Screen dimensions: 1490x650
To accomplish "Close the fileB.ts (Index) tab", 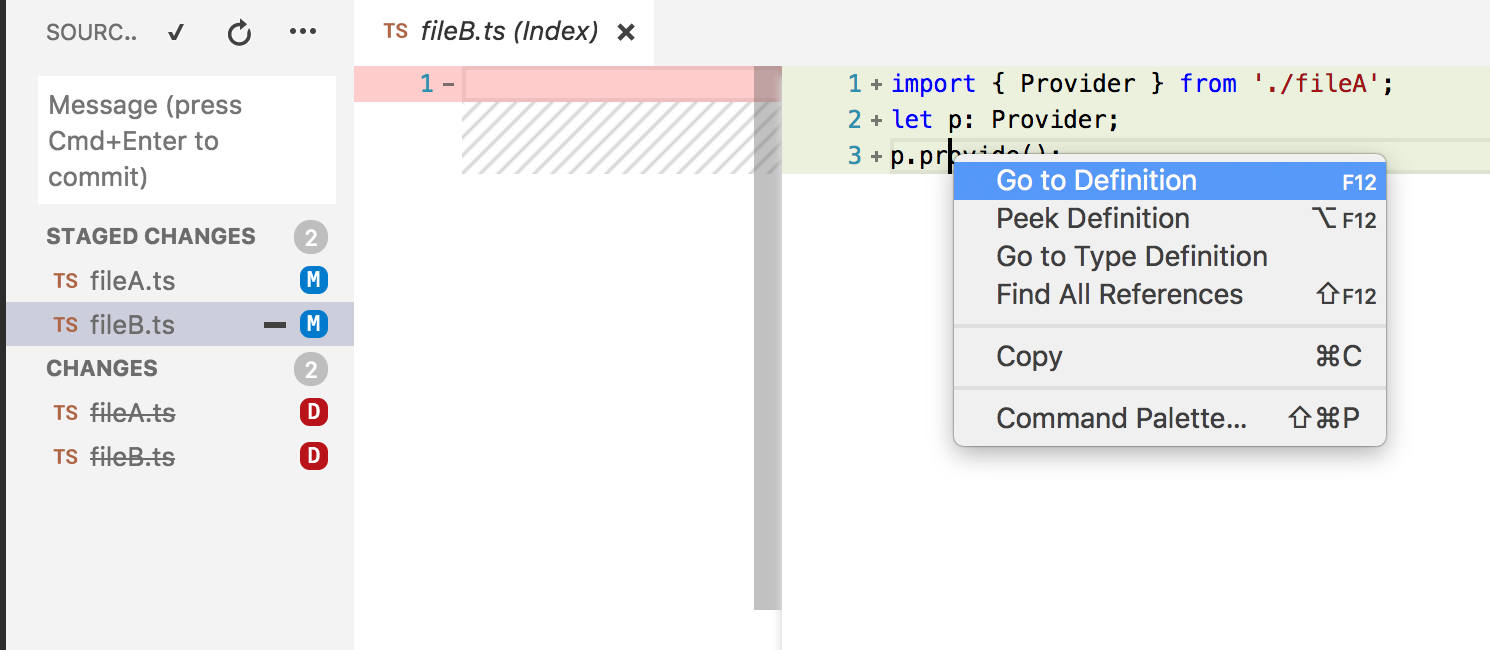I will (625, 31).
